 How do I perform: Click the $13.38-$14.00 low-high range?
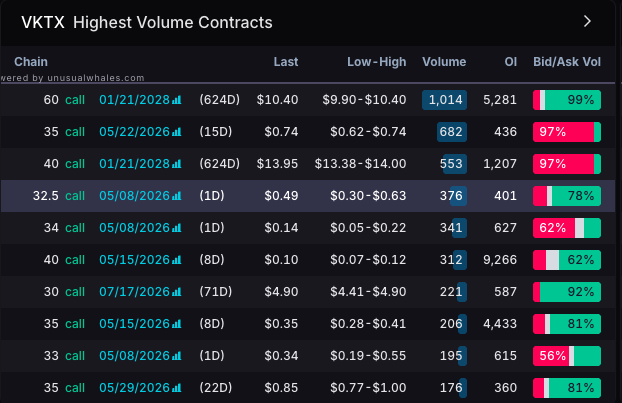click(x=360, y=164)
